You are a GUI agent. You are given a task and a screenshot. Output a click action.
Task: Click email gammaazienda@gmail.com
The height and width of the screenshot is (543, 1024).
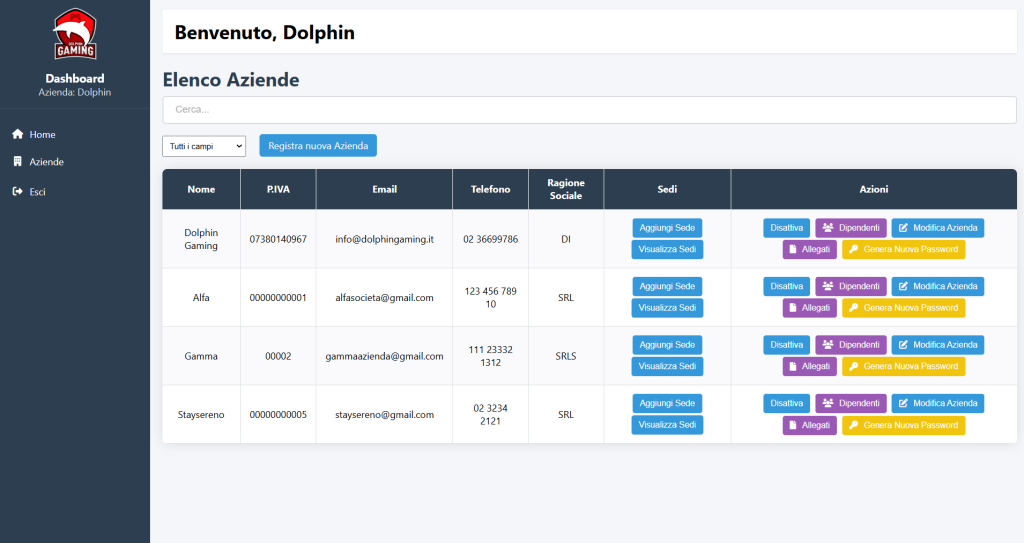click(x=385, y=356)
